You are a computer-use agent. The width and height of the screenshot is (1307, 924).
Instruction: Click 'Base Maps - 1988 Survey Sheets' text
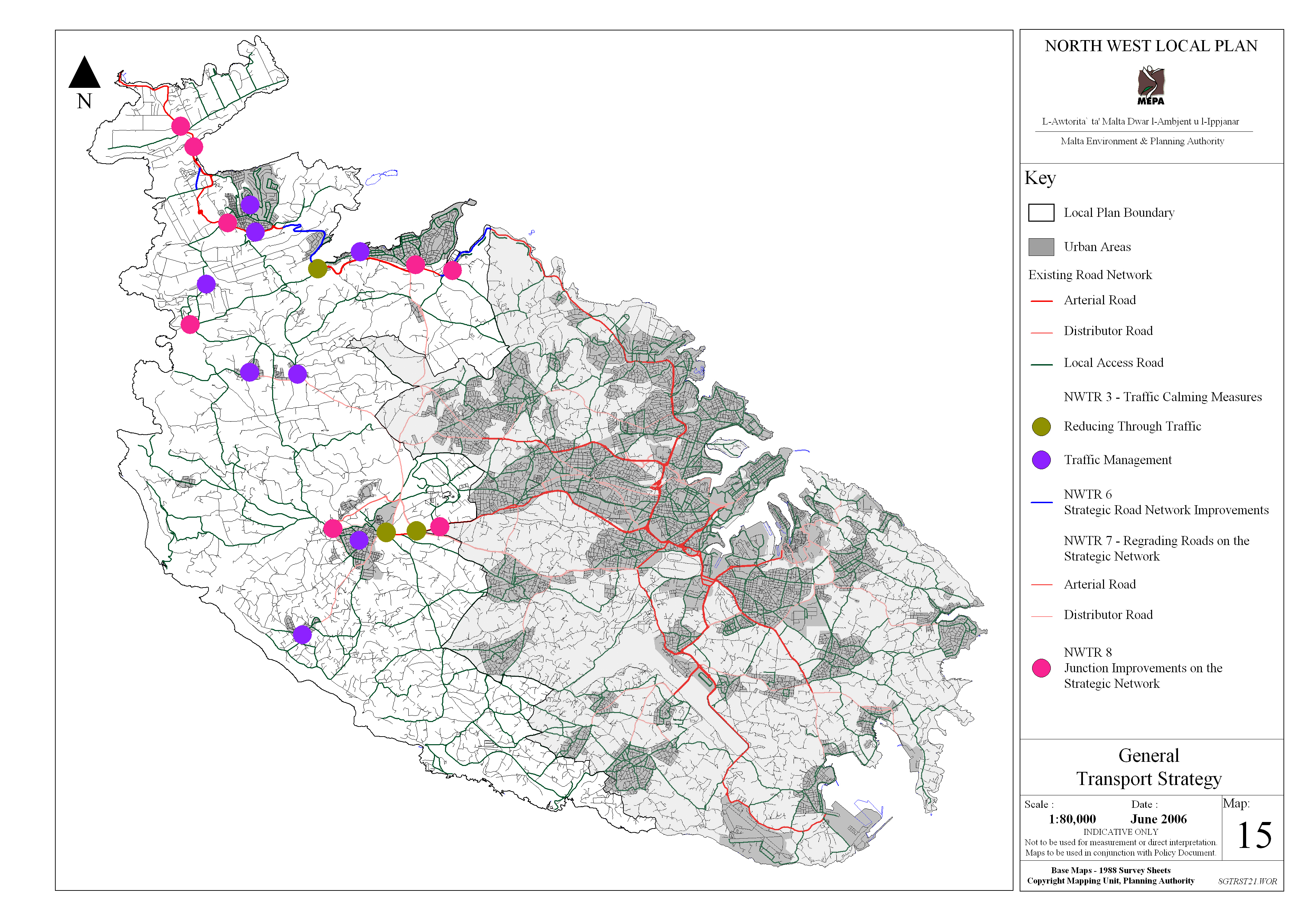click(1111, 870)
